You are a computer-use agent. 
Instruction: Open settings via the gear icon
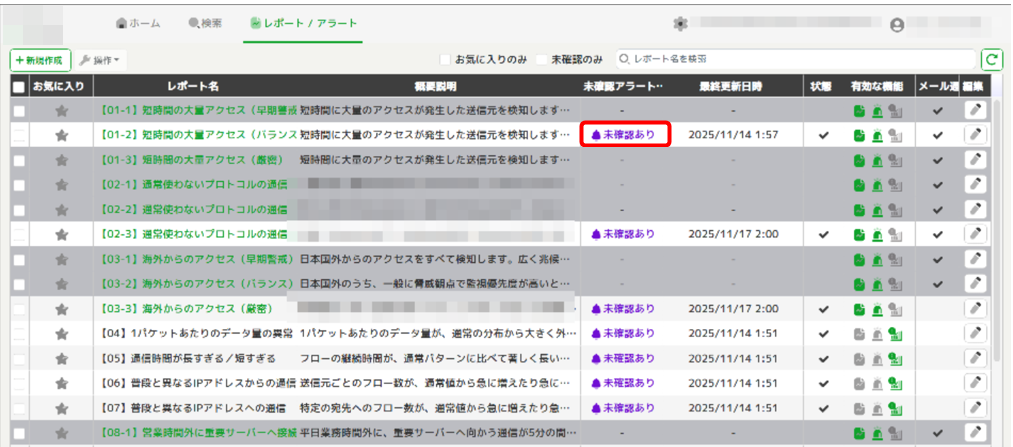click(680, 24)
